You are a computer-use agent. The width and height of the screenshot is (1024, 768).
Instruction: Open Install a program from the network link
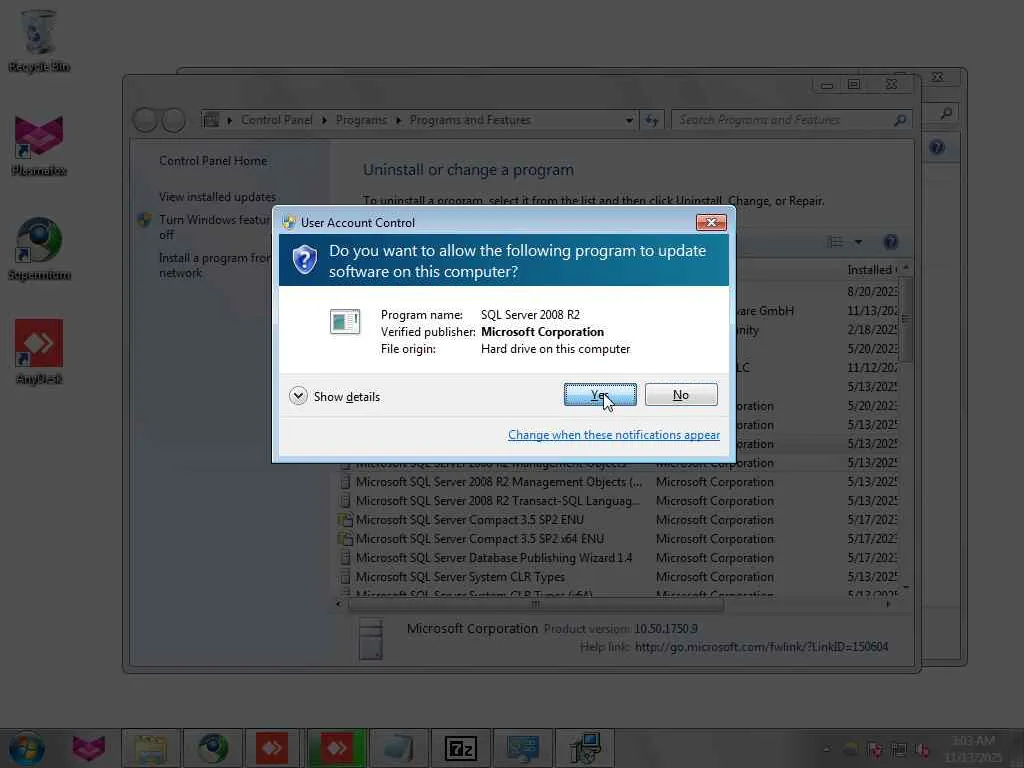pyautogui.click(x=214, y=265)
